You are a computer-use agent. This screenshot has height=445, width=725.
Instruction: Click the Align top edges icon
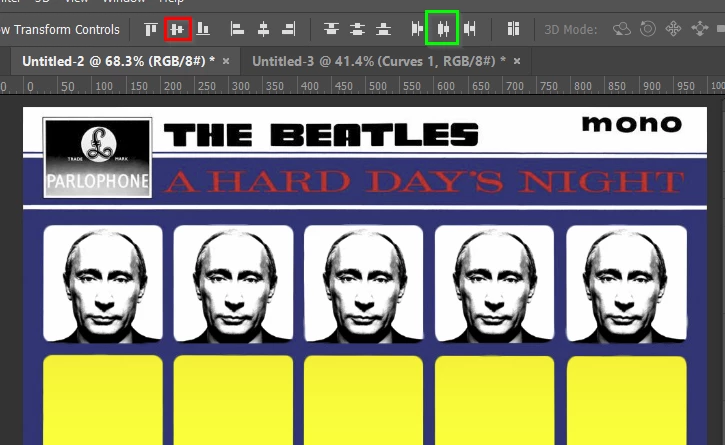tap(151, 29)
